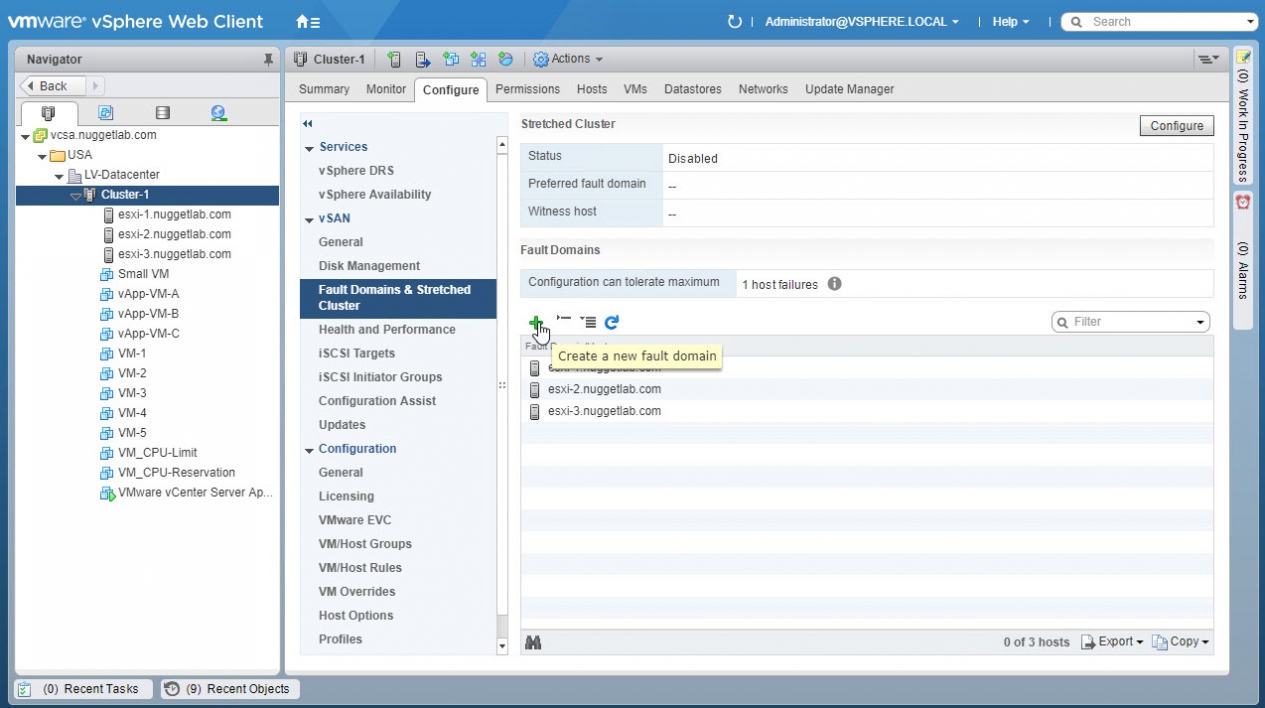The image size is (1265, 708).
Task: Click the binoculars find icon
Action: tap(533, 642)
